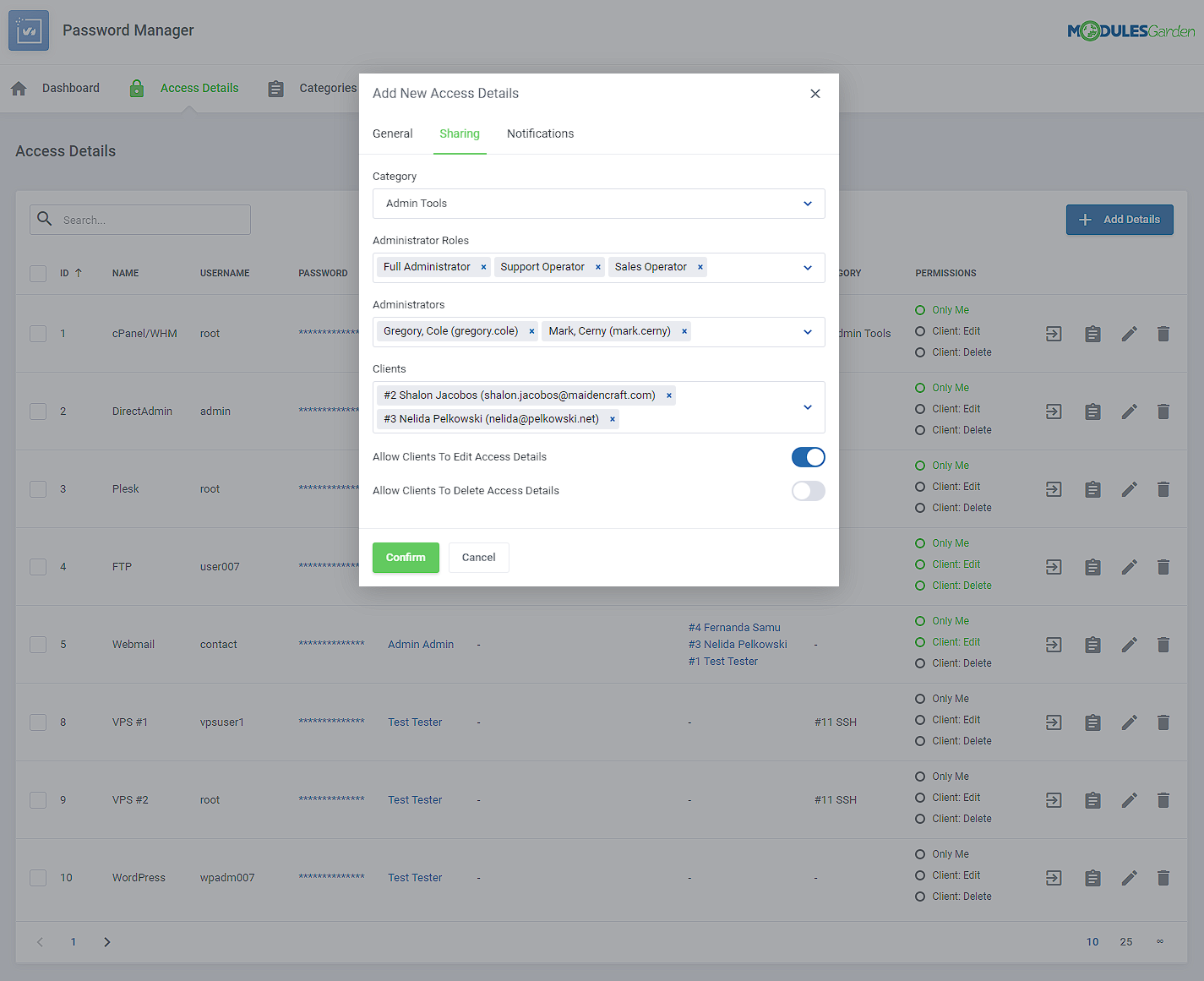Click the Add Details button
Screen dimensions: 1204x981
[x=1120, y=219]
